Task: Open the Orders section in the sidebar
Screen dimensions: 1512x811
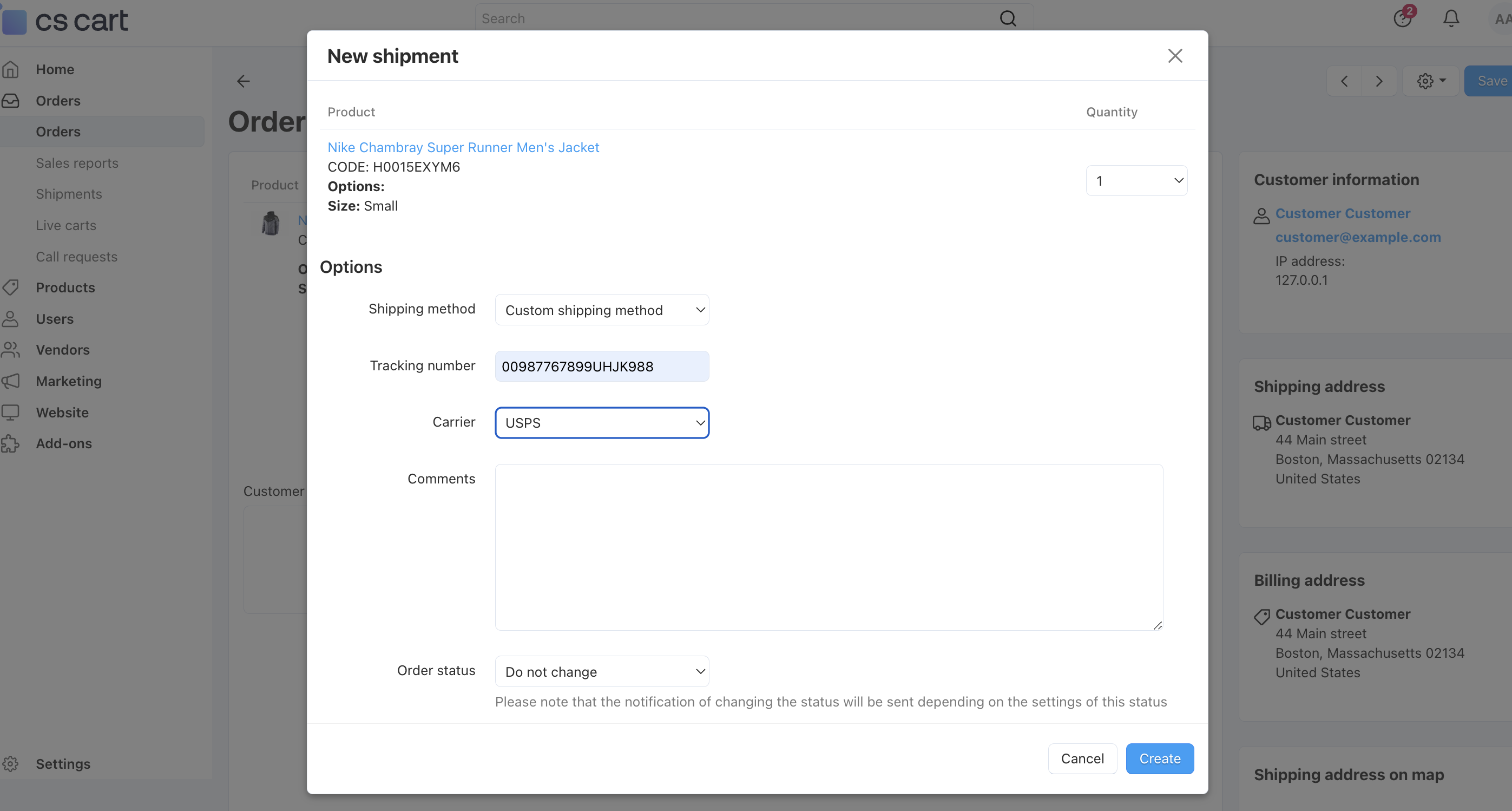Action: (57, 100)
